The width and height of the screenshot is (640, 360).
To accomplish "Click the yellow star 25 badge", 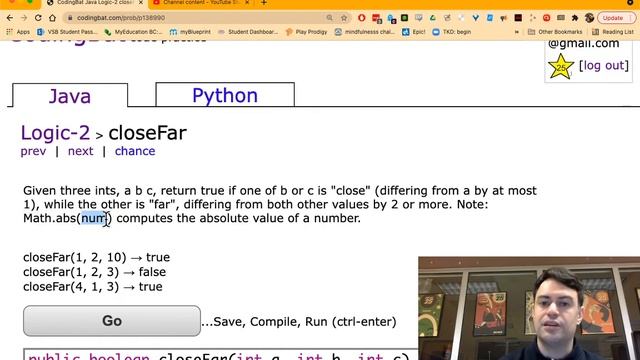I will [x=561, y=67].
